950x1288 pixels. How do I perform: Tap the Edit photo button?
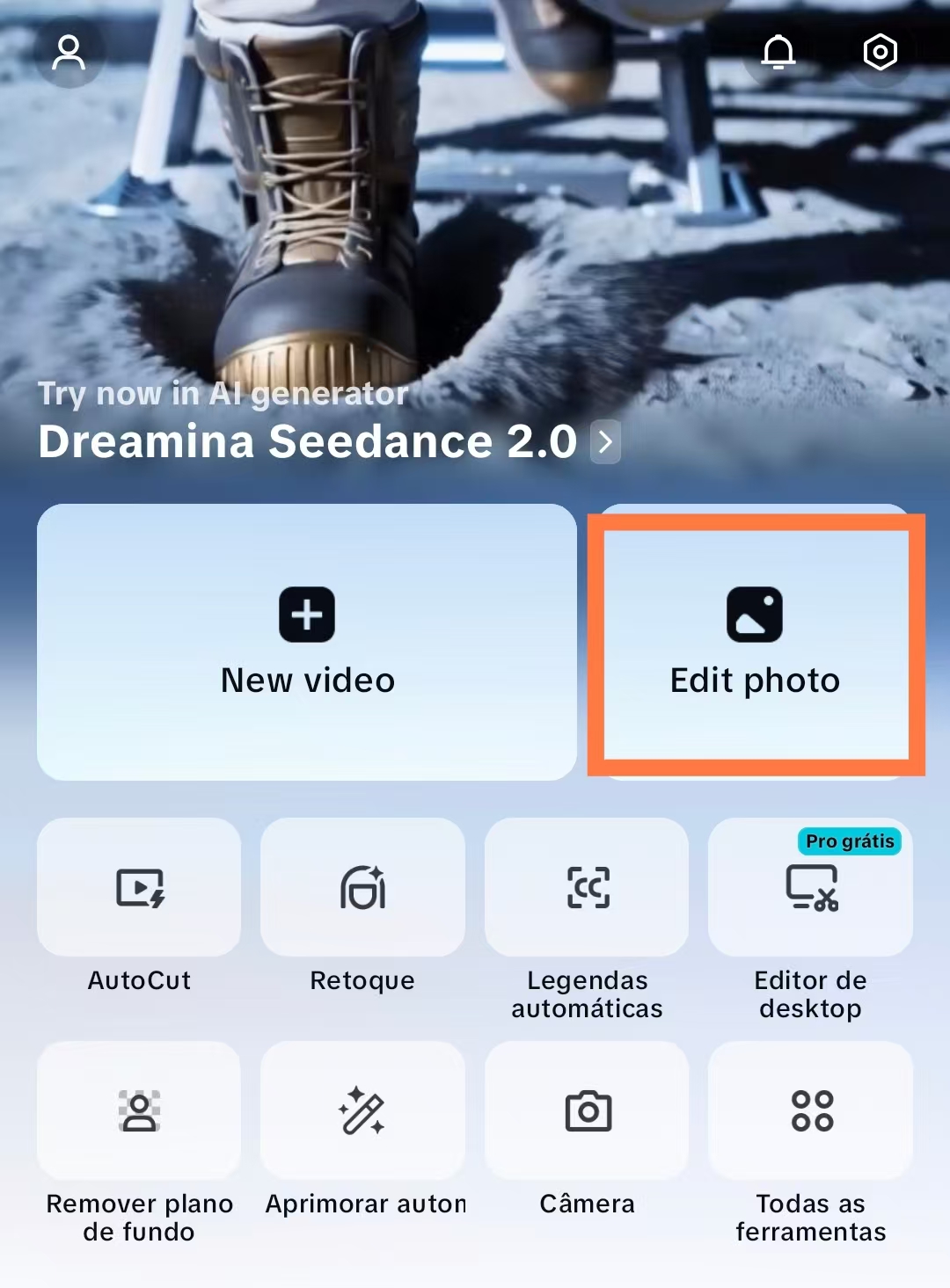(756, 642)
